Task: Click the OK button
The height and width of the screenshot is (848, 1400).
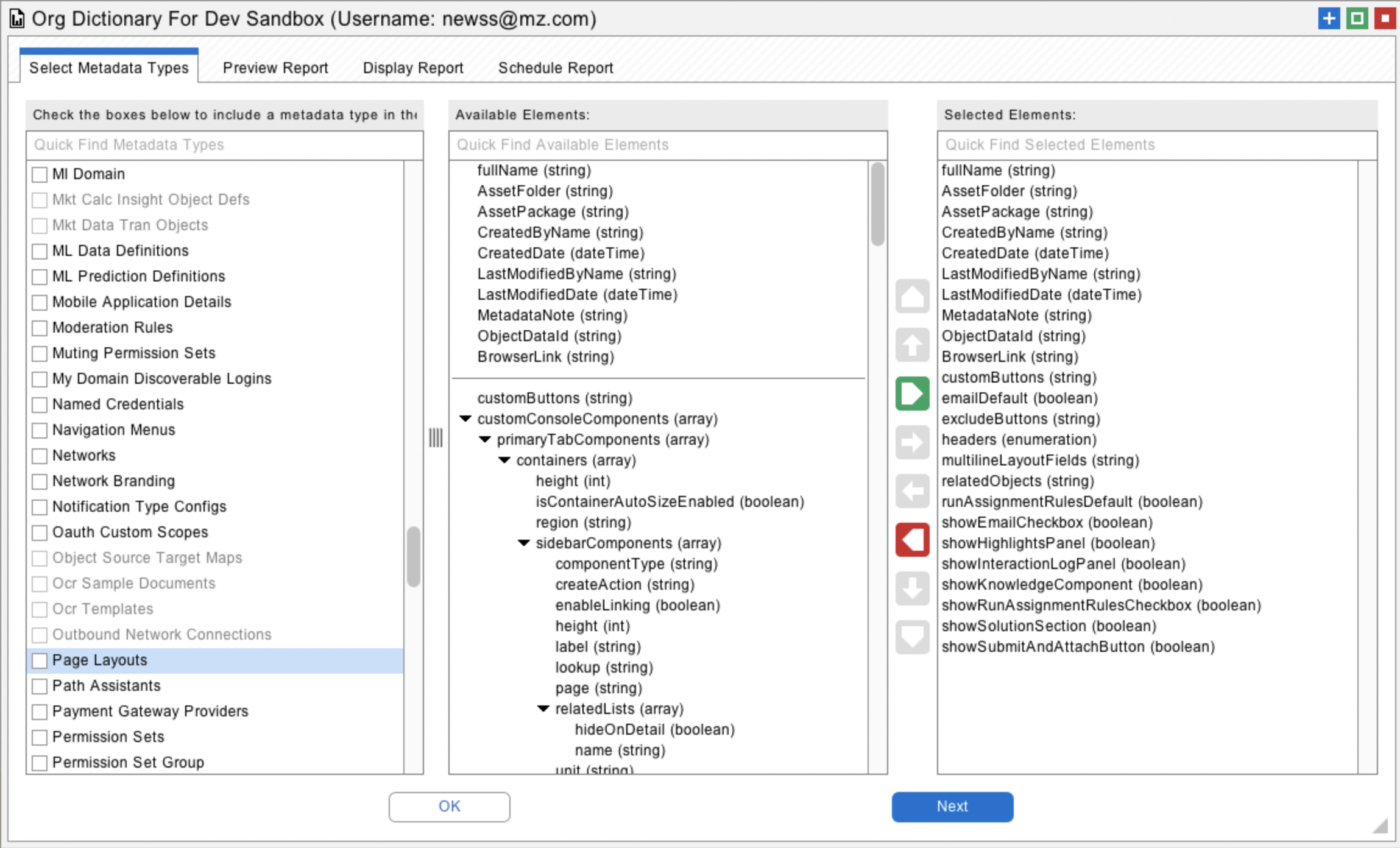Action: click(449, 807)
